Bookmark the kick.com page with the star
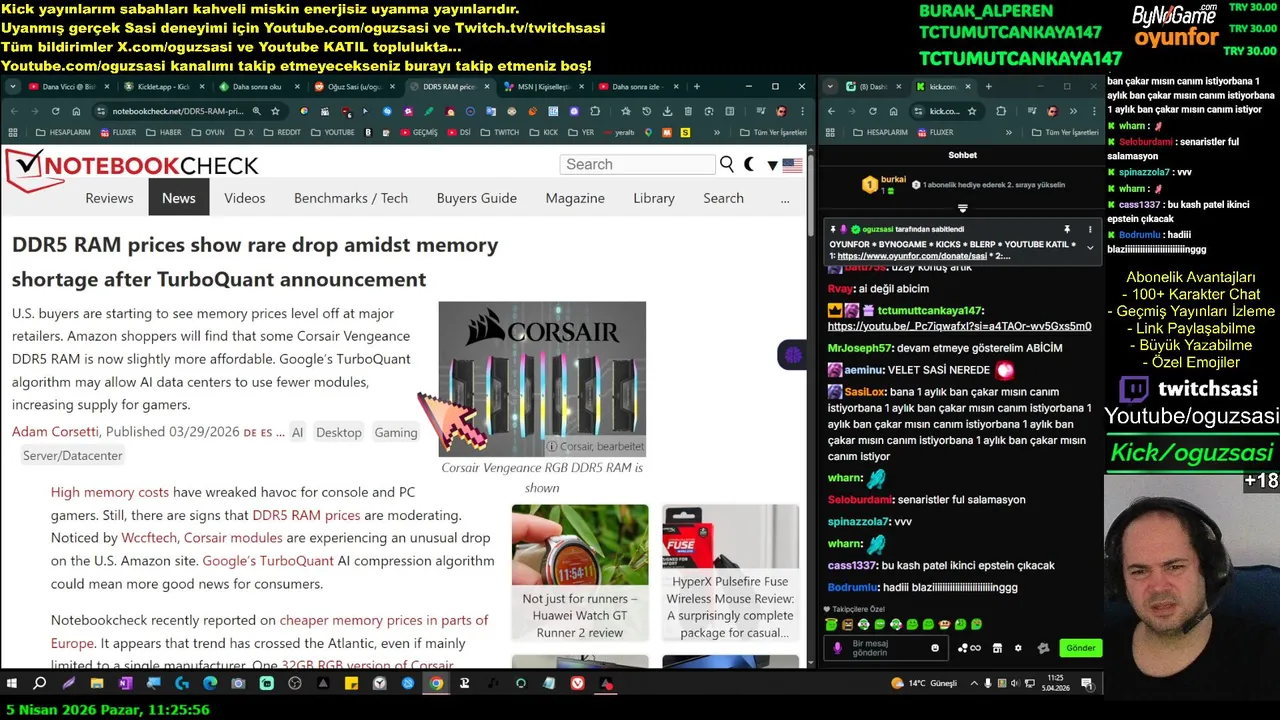The image size is (1280, 720). 972,111
